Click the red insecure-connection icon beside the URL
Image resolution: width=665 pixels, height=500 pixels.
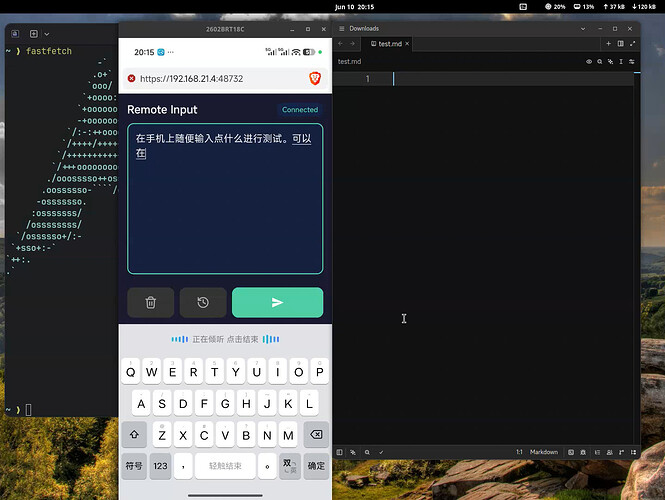pyautogui.click(x=131, y=78)
